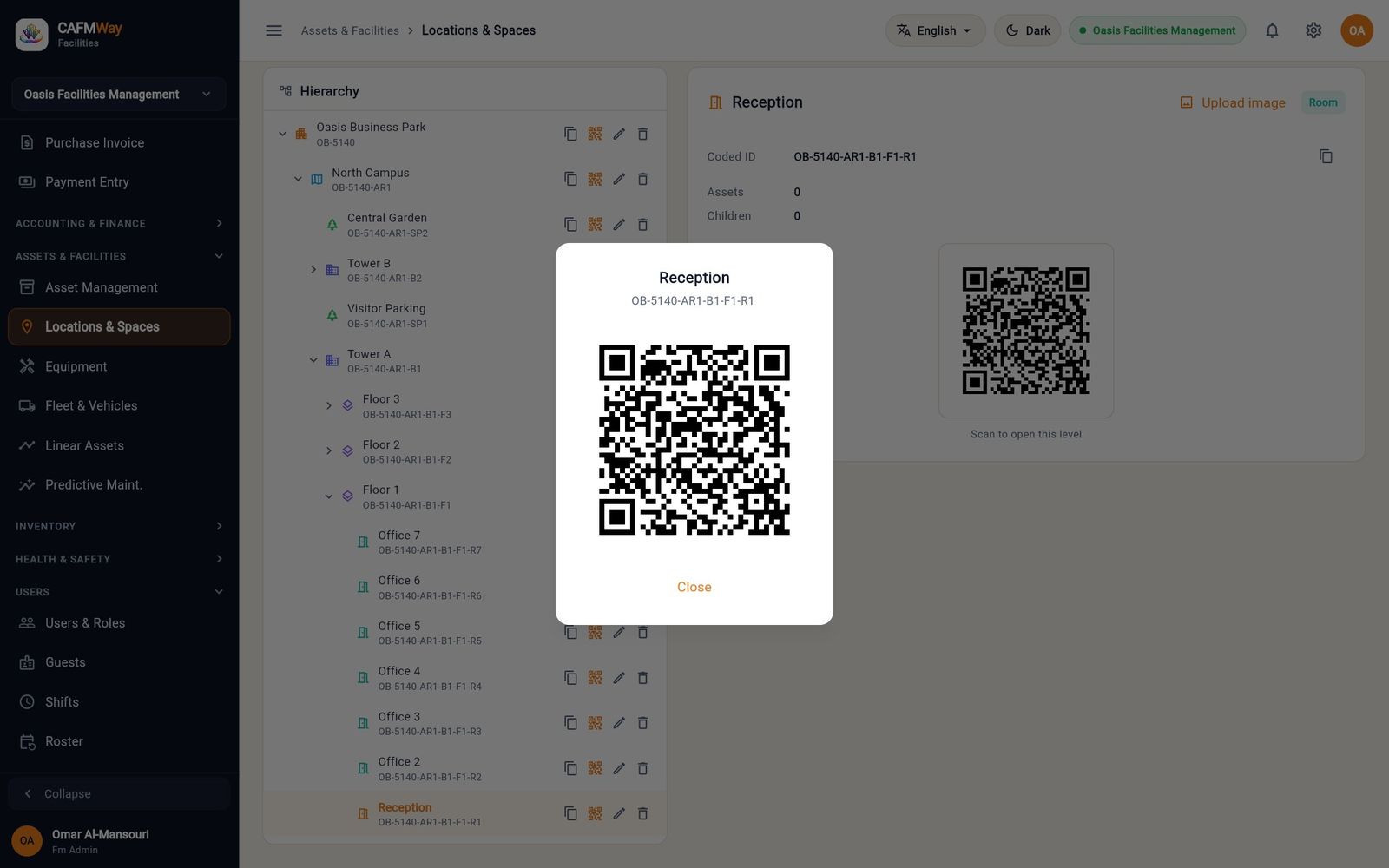The height and width of the screenshot is (868, 1389).
Task: Collapse the North Campus node
Action: pos(298,179)
